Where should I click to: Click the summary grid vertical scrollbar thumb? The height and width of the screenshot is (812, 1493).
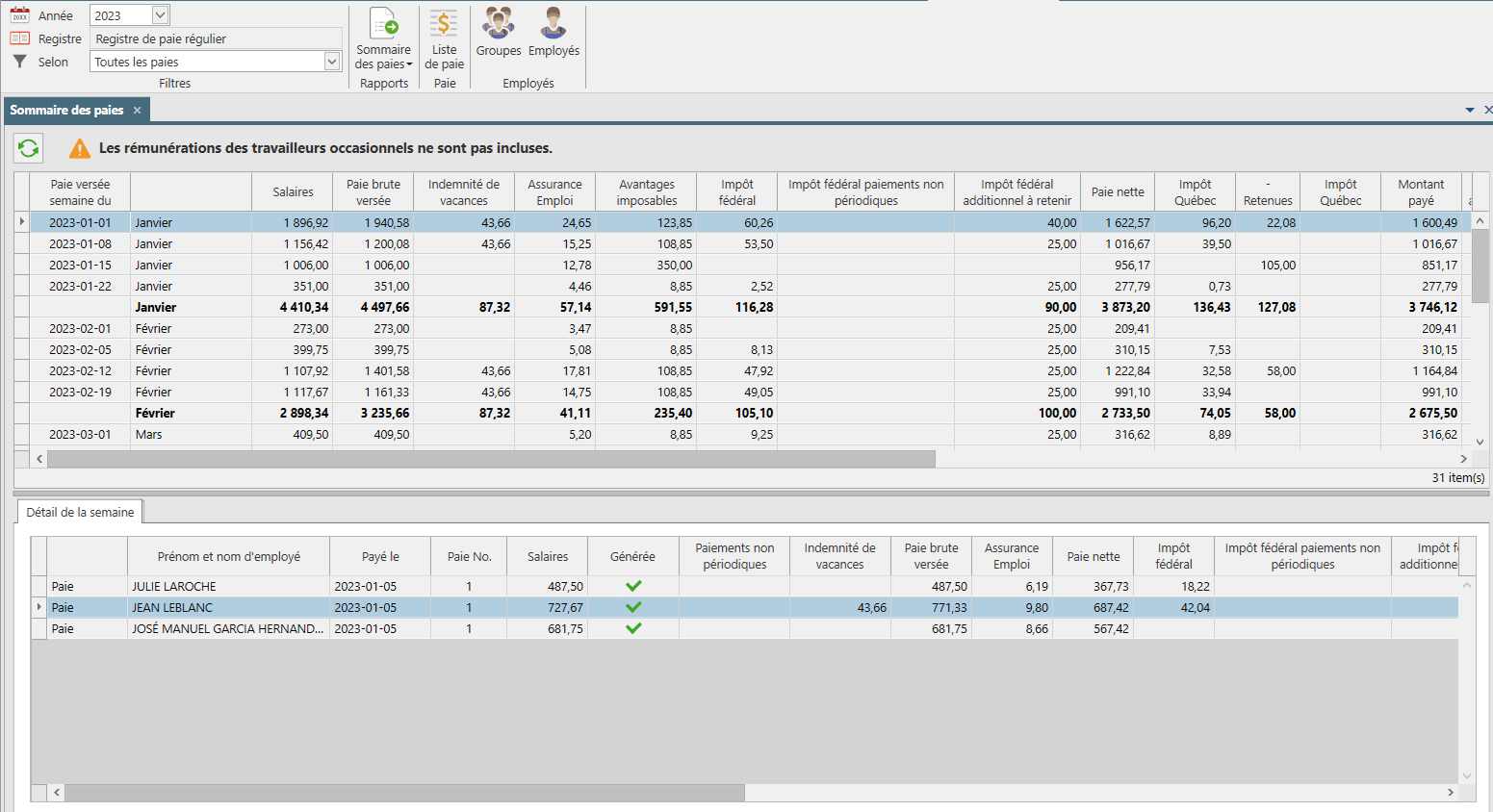[1480, 266]
